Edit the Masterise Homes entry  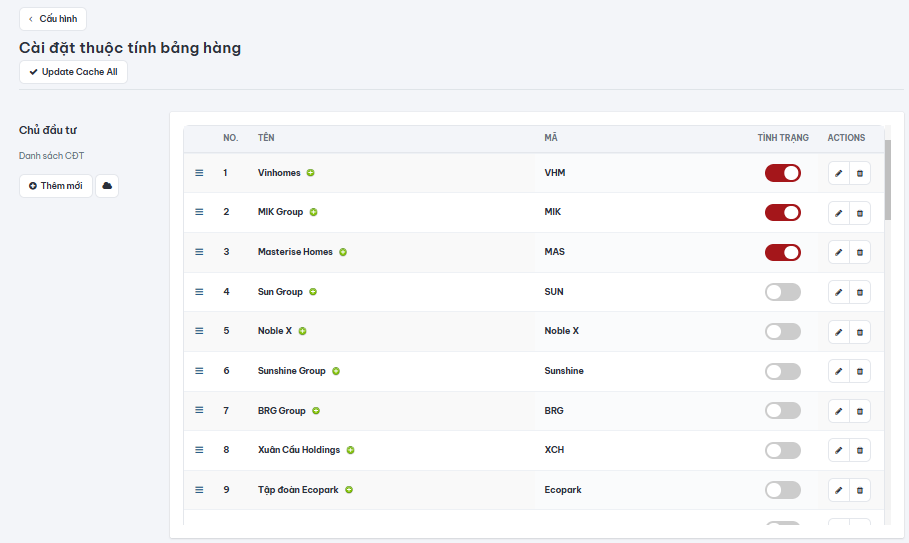[838, 252]
